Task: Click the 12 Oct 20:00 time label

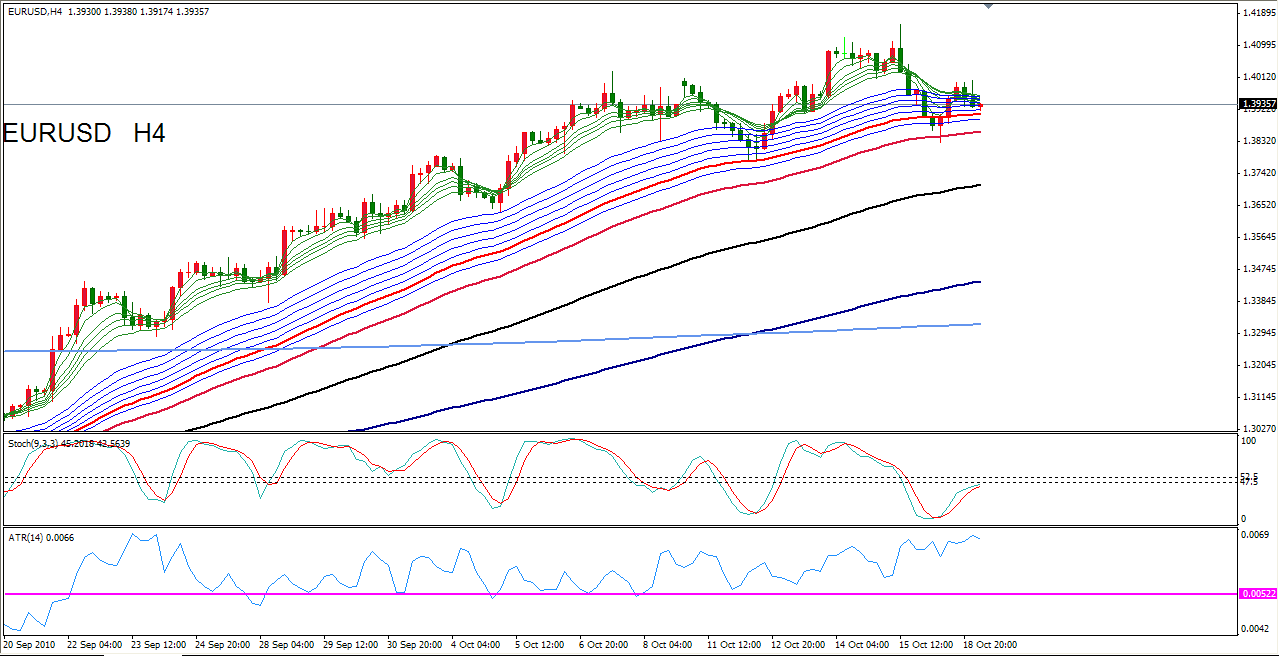Action: [800, 644]
